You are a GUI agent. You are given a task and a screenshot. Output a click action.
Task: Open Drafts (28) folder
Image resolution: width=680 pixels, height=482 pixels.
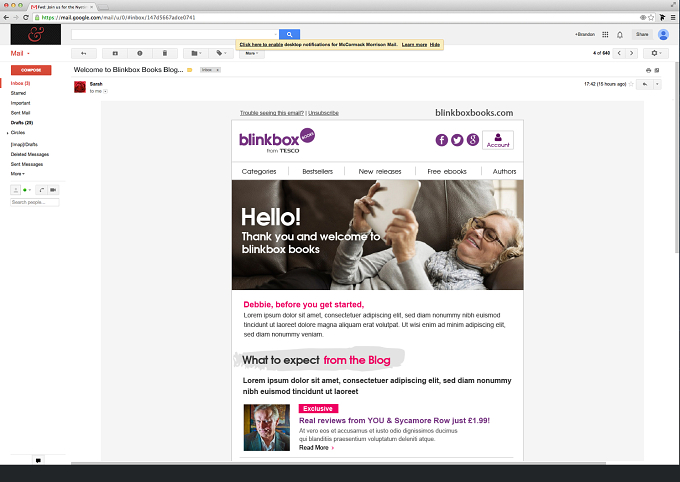click(x=22, y=123)
